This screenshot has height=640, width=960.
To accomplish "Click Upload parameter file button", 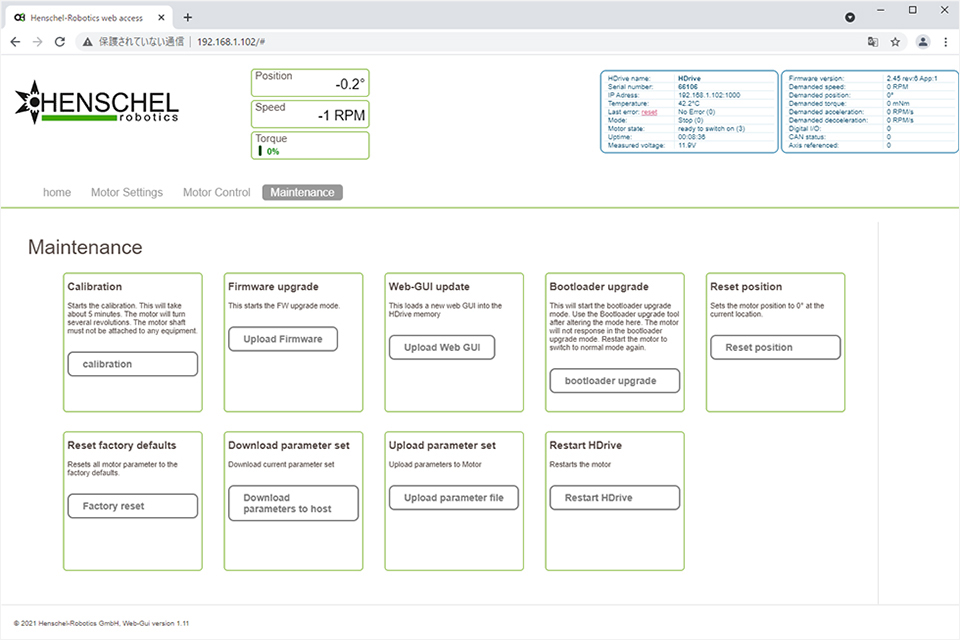I will pos(454,497).
